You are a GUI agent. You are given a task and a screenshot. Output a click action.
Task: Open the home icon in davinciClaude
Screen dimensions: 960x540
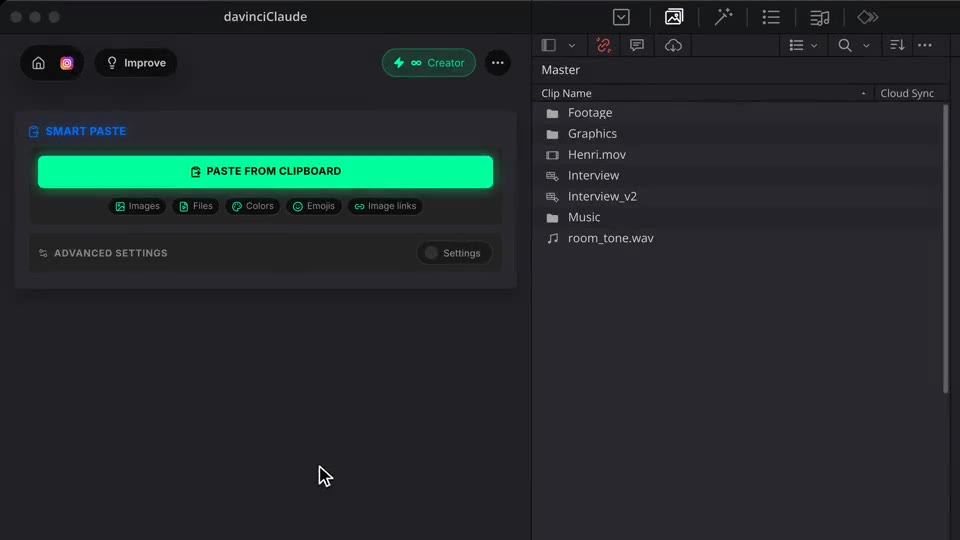[39, 63]
